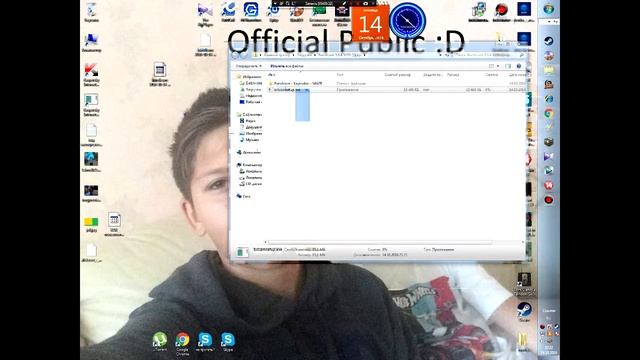Select the Visual Studio desktop icon at top

click(x=205, y=14)
